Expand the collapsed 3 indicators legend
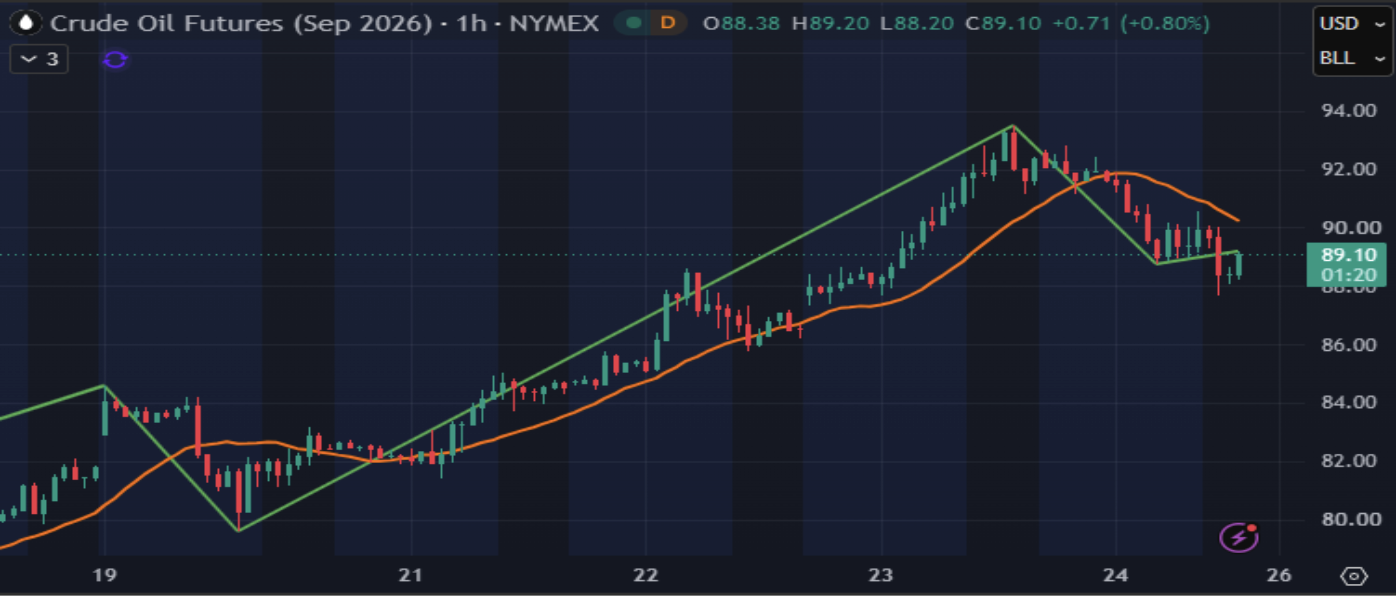The width and height of the screenshot is (1398, 596). [x=39, y=60]
